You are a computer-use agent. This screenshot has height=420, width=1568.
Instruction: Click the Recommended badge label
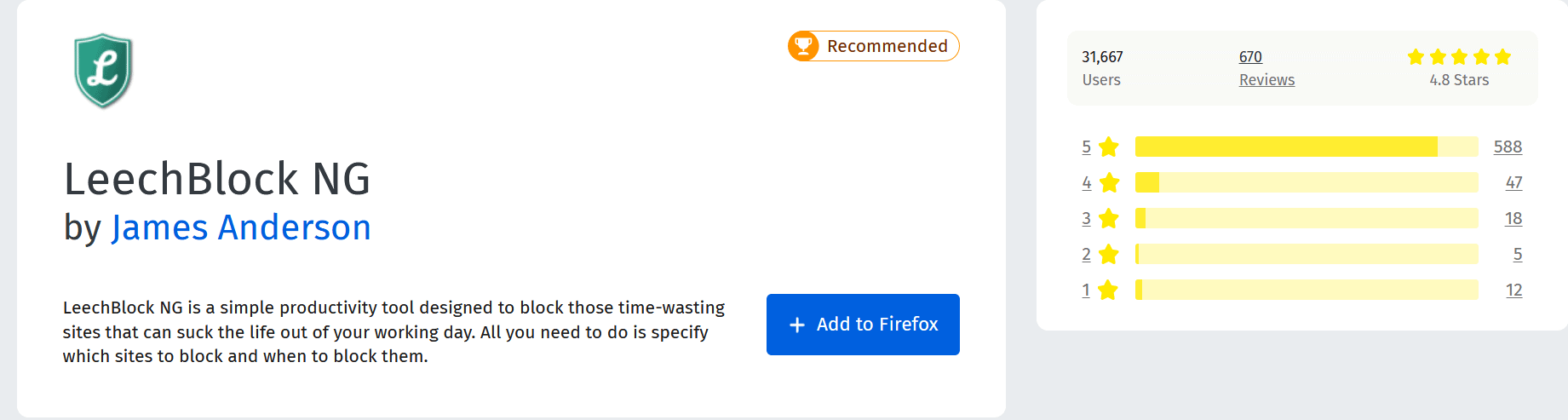887,46
